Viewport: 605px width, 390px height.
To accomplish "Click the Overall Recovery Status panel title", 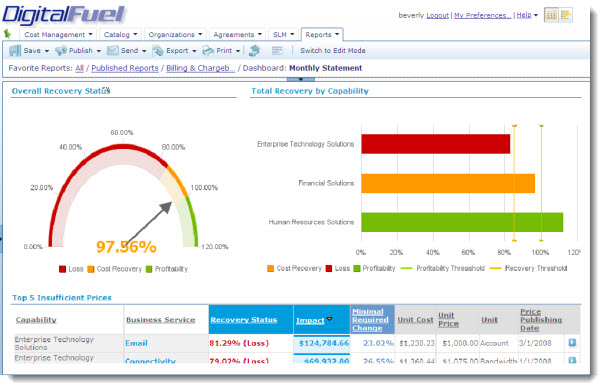I will [61, 91].
